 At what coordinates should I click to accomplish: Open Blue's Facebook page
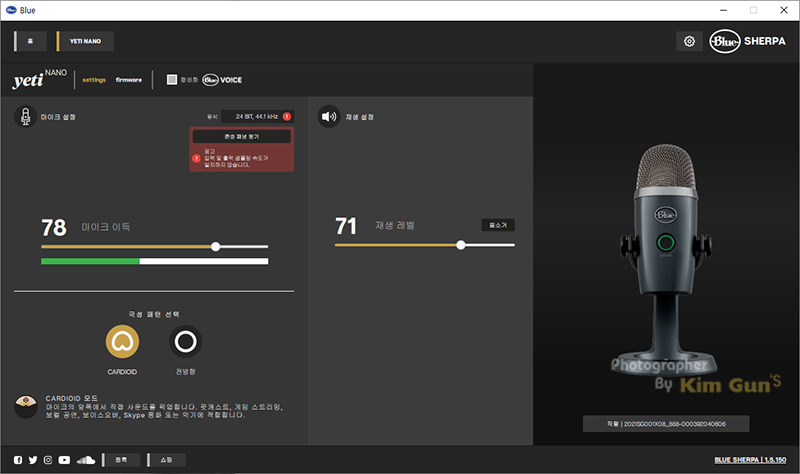(18, 460)
